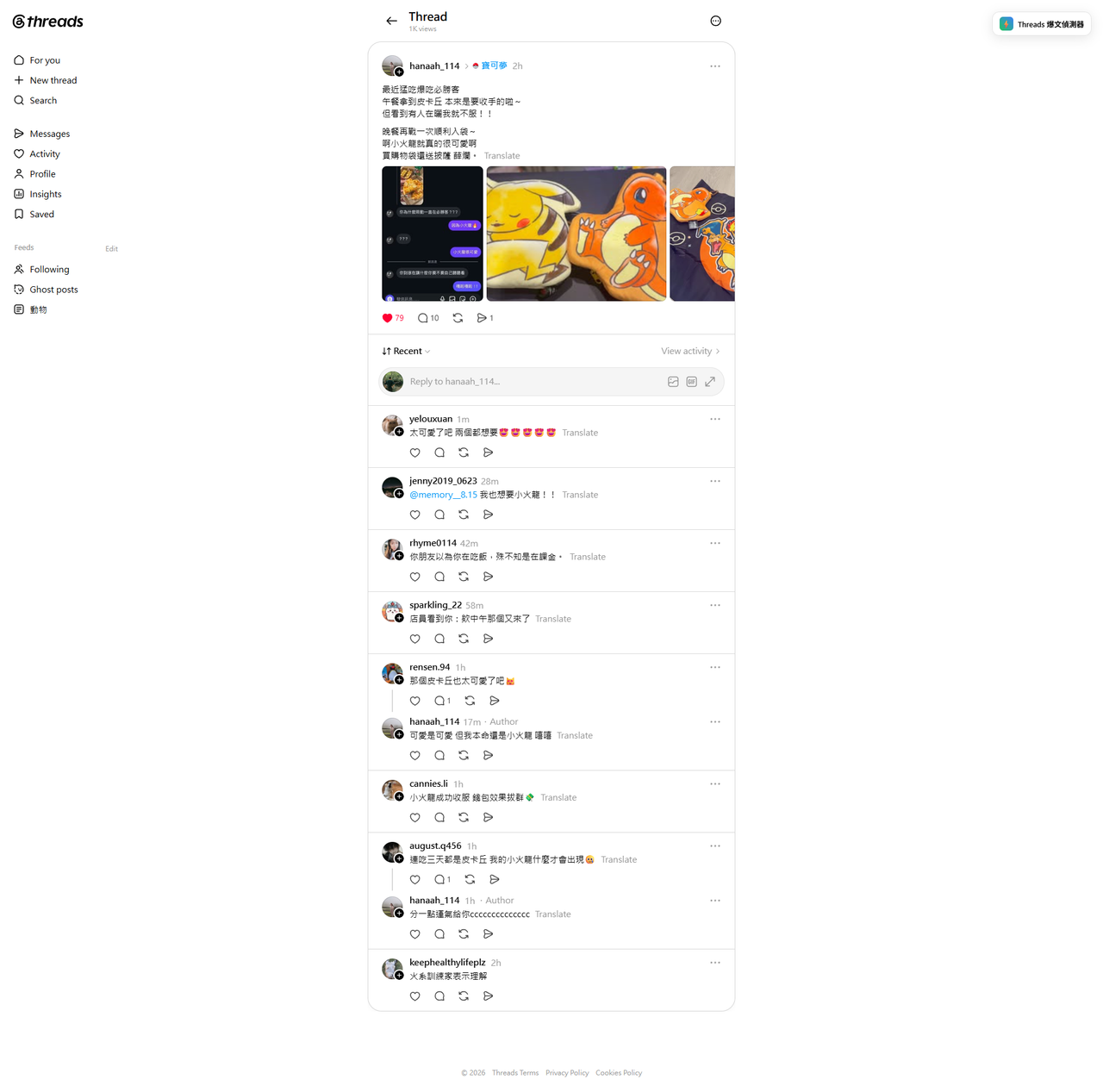Open the chat screenshot image in the post

[x=433, y=234]
